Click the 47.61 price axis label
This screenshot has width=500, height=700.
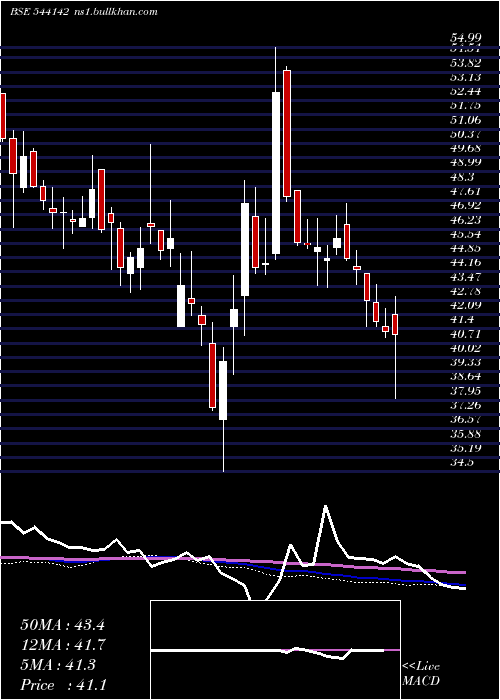tap(465, 192)
